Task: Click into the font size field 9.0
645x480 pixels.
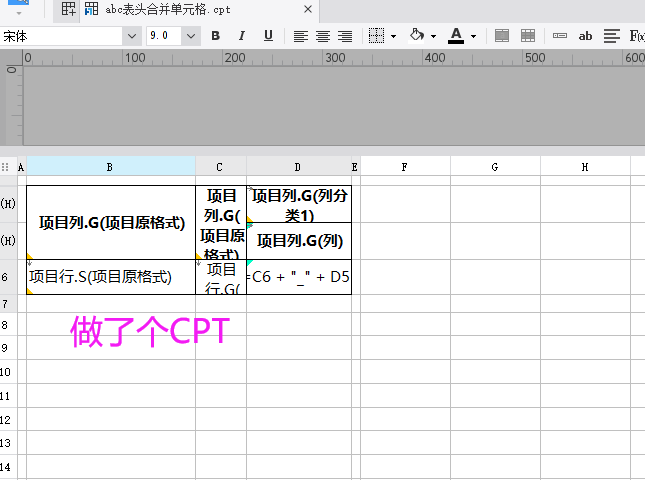Action: coord(164,36)
